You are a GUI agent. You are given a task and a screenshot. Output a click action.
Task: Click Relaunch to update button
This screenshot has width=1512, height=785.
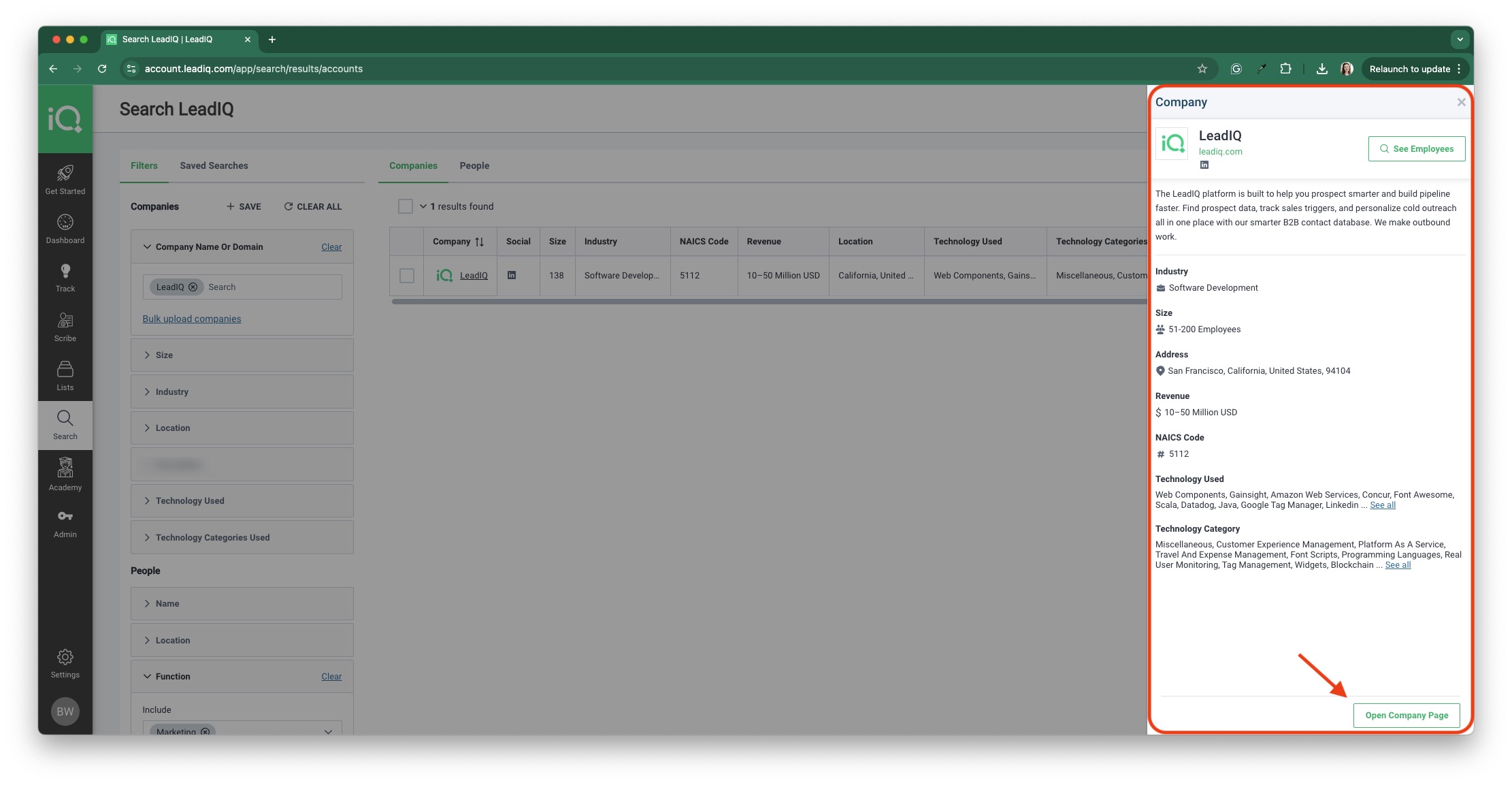pyautogui.click(x=1415, y=69)
